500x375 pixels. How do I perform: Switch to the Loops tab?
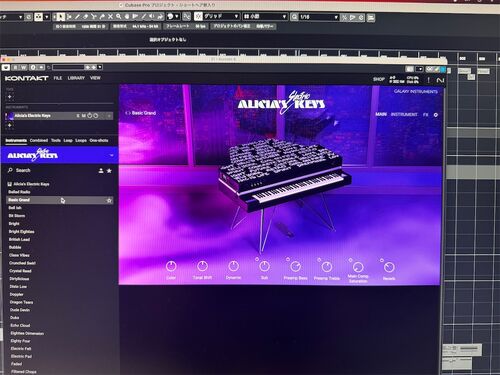(81, 141)
